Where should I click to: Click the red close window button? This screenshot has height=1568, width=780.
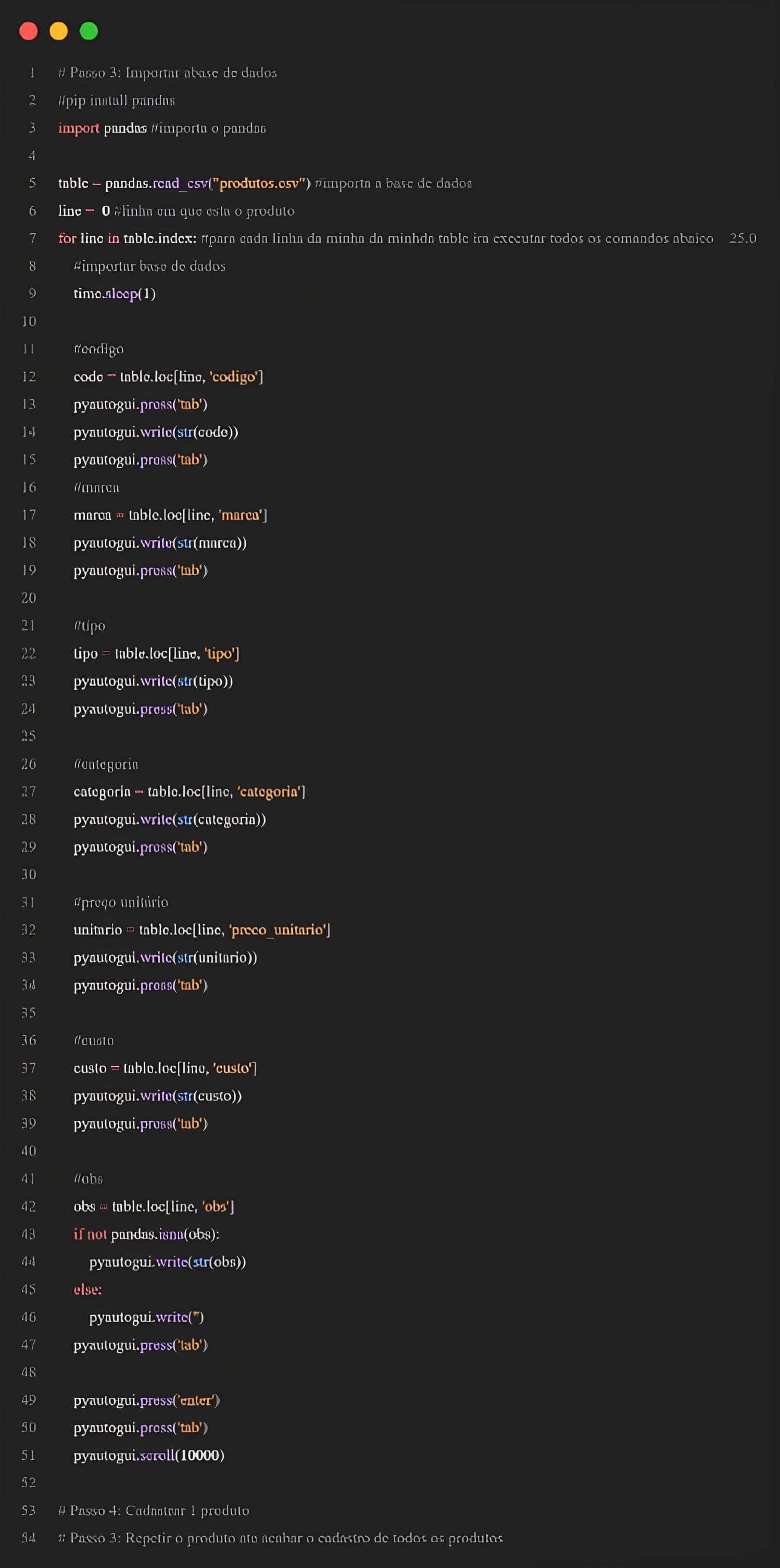[28, 31]
